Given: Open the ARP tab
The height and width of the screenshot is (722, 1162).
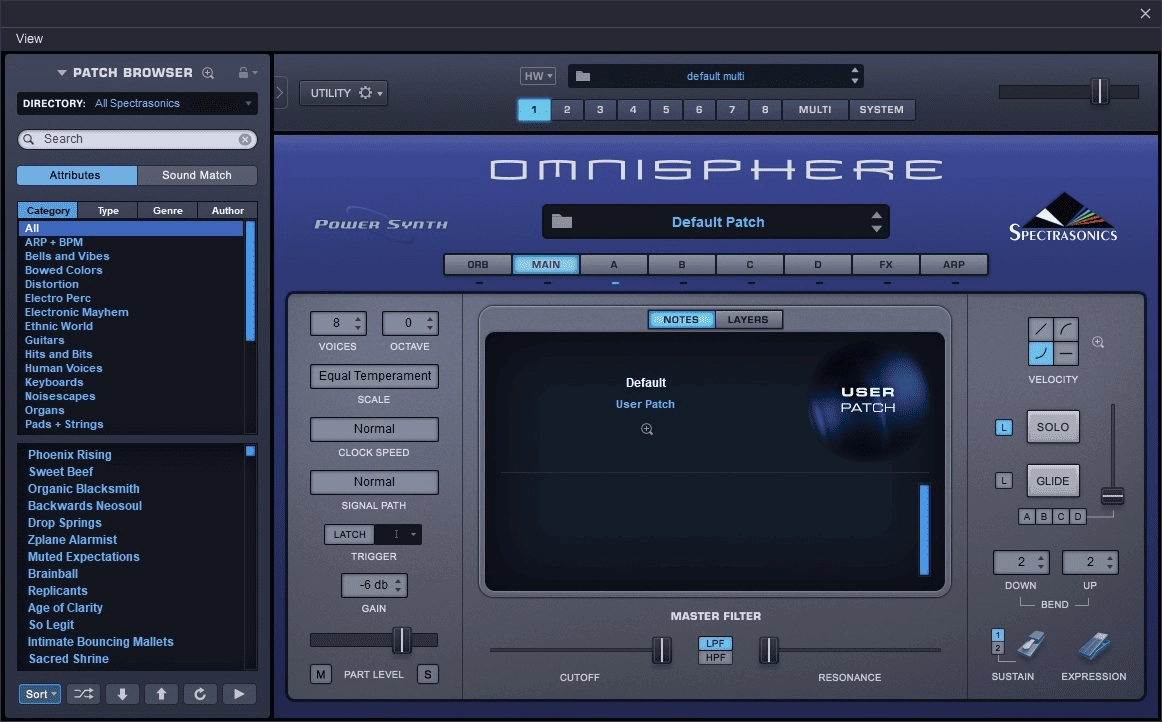Looking at the screenshot, I should point(954,265).
